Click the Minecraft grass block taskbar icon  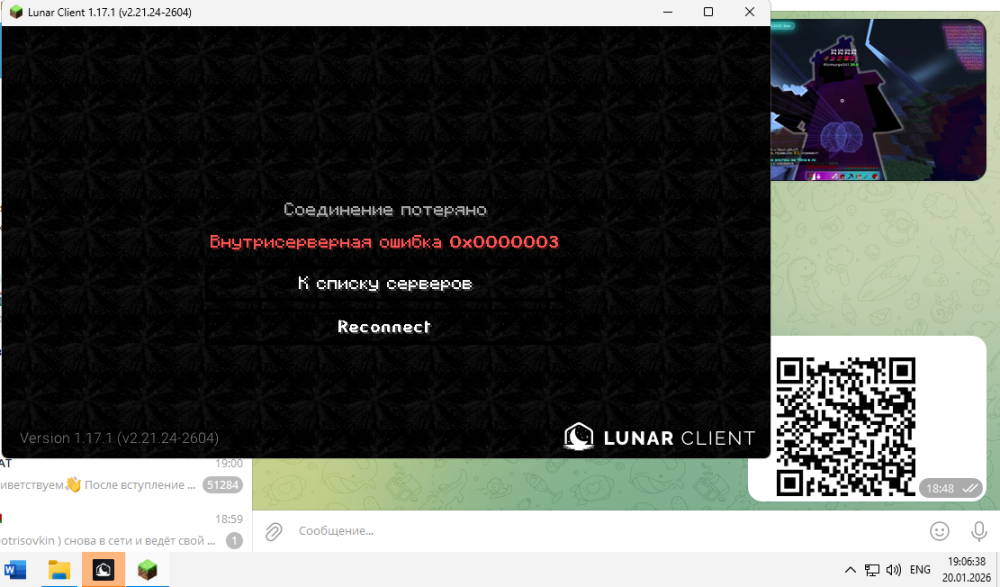coord(147,569)
